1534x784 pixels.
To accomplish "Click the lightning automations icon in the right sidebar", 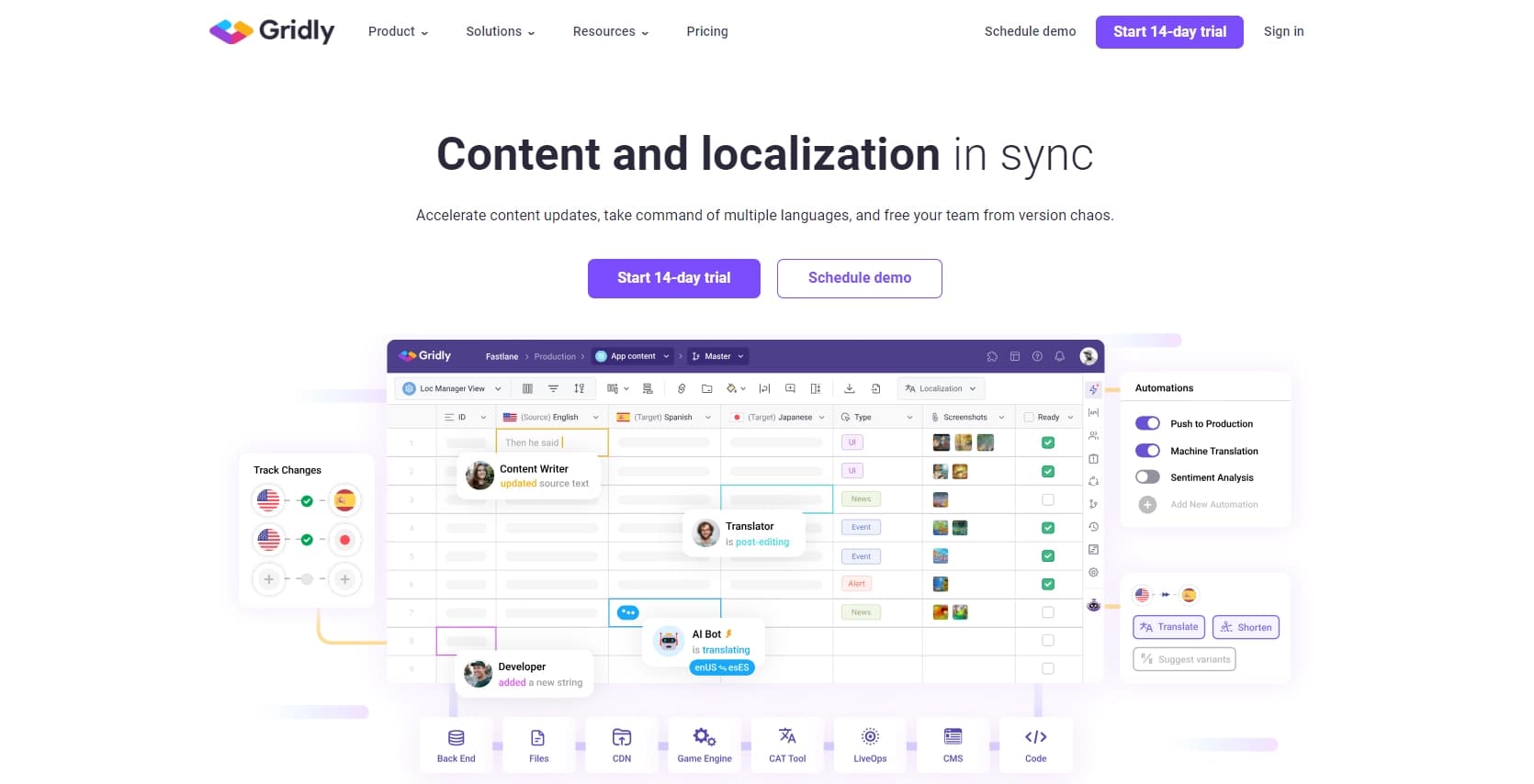I will (1093, 389).
